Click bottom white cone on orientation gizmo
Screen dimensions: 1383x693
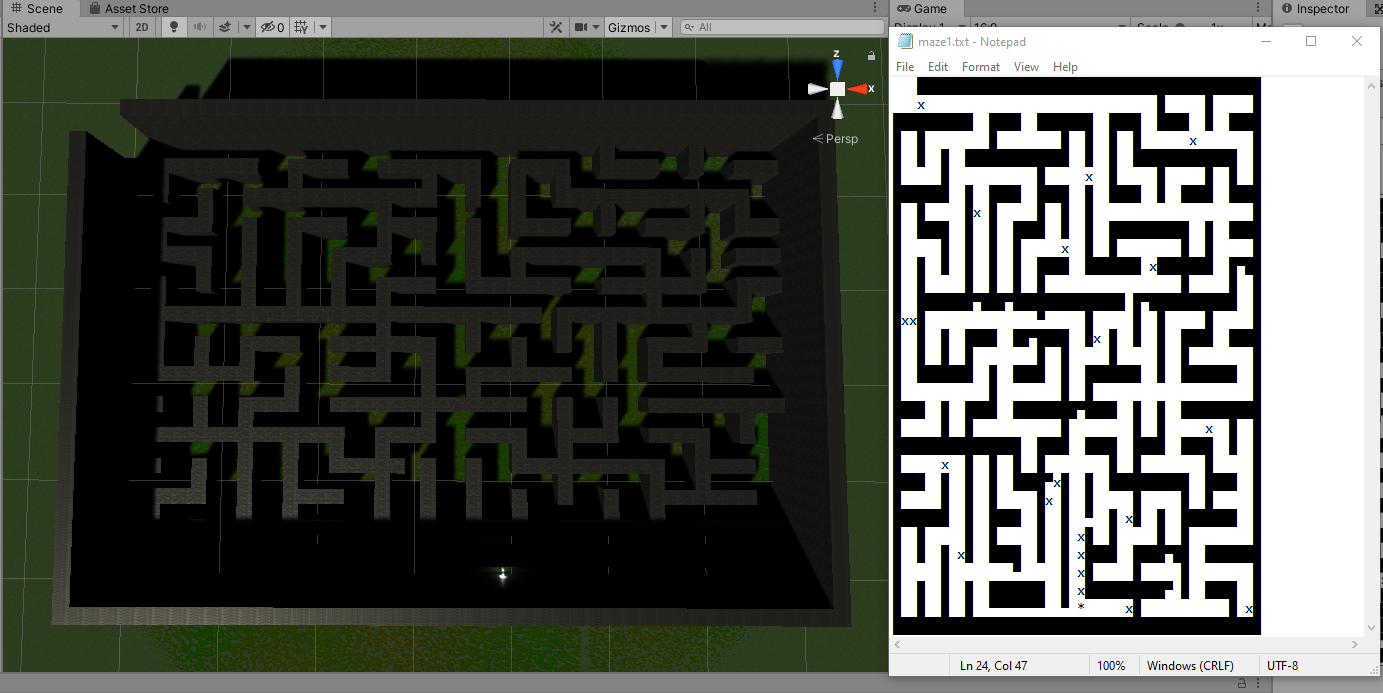(837, 109)
